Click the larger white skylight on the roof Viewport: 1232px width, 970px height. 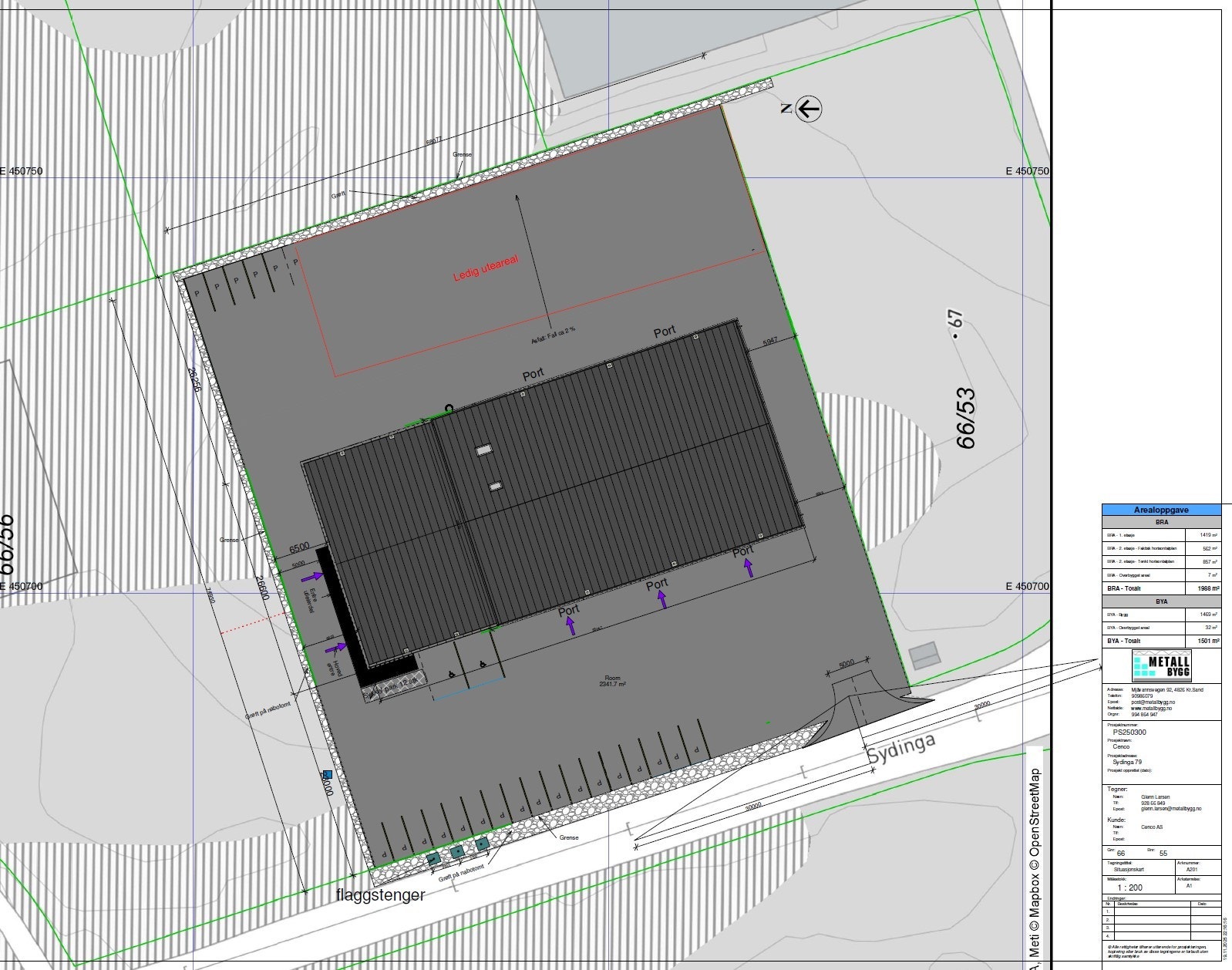pos(483,450)
